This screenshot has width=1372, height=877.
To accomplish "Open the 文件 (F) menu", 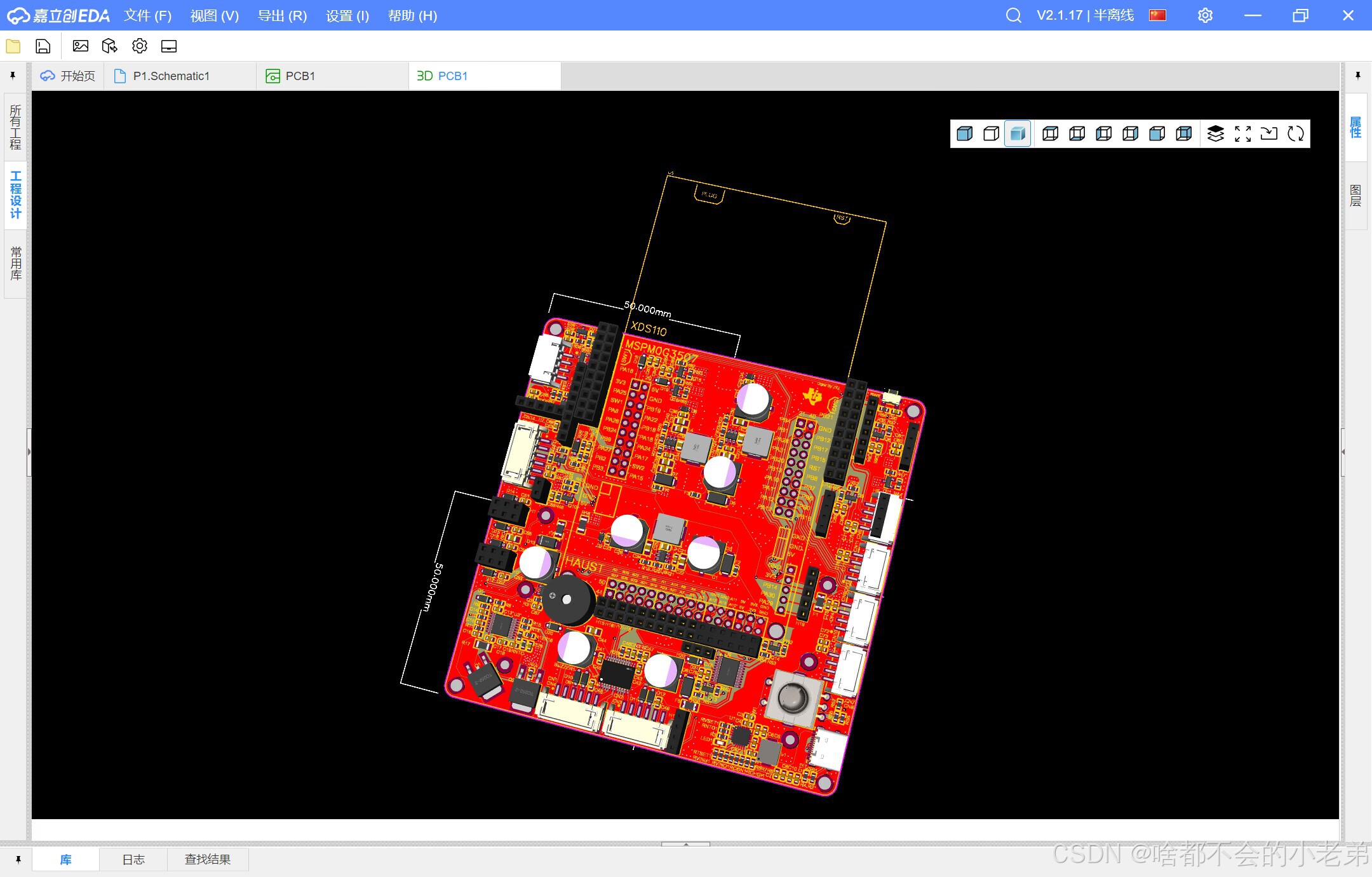I will (147, 15).
